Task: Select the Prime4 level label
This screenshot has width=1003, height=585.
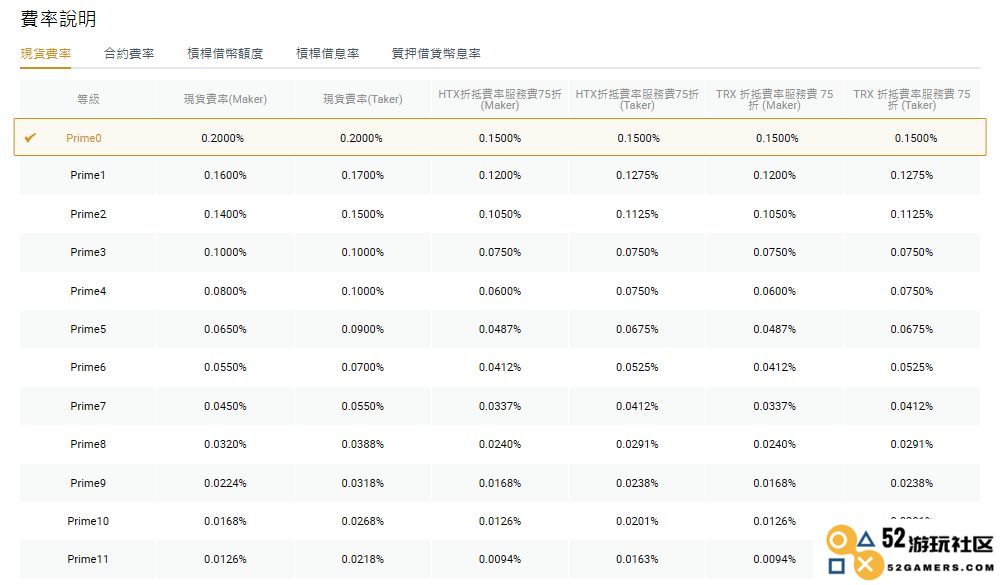Action: pos(88,291)
